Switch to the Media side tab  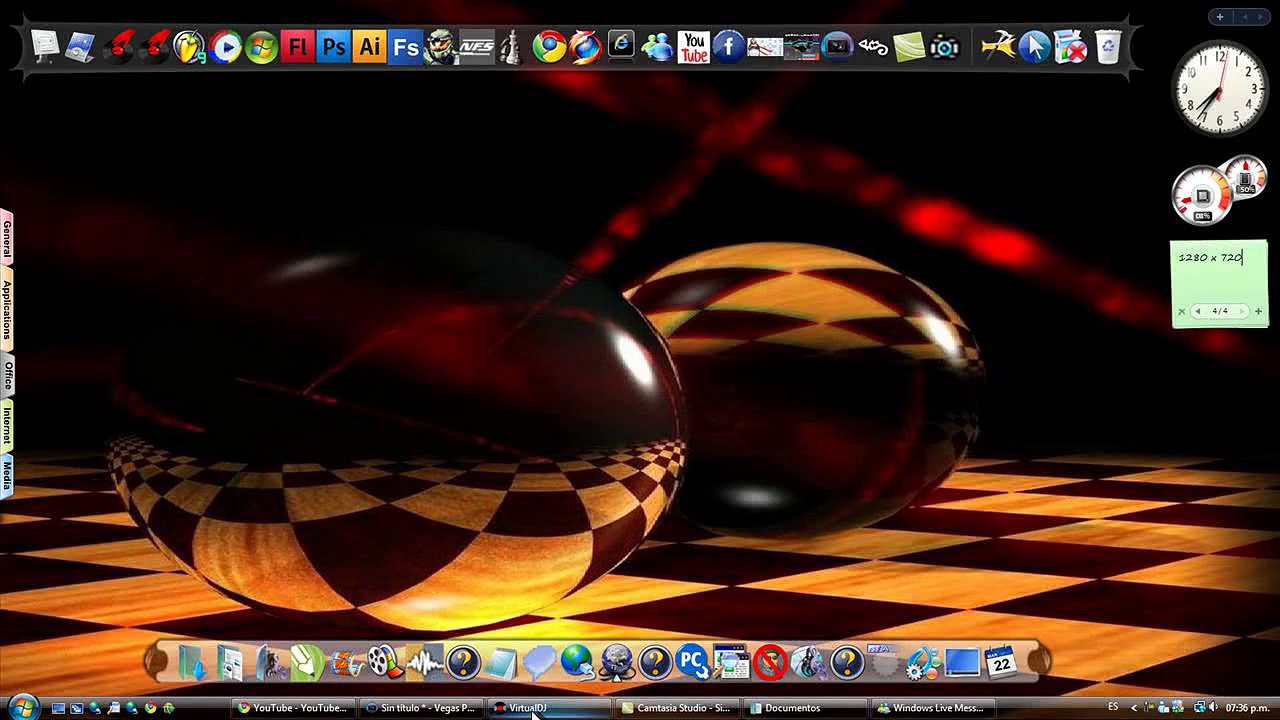click(x=7, y=476)
